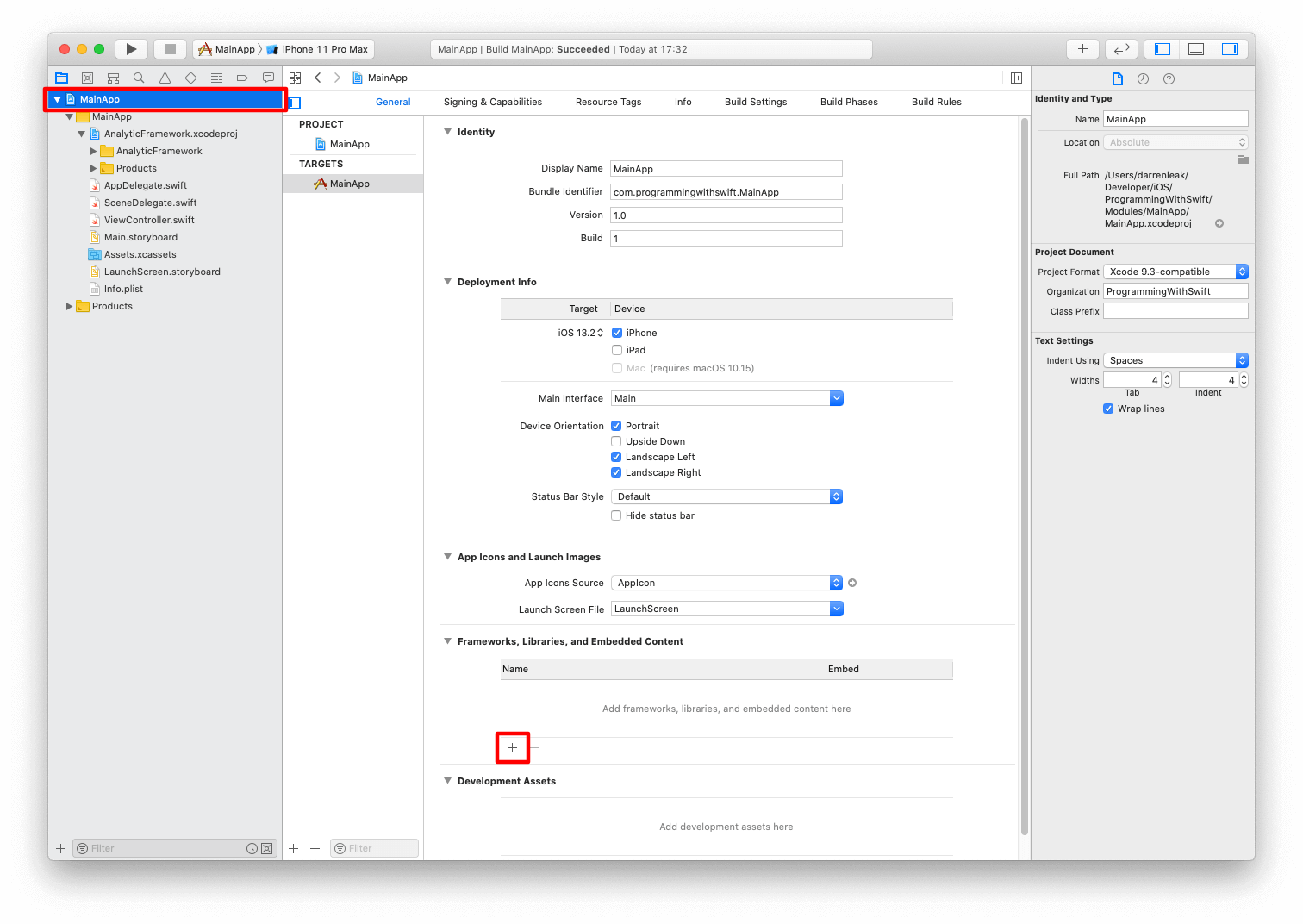Switch to Build Phases tab
The height and width of the screenshot is (924, 1303).
coord(849,102)
